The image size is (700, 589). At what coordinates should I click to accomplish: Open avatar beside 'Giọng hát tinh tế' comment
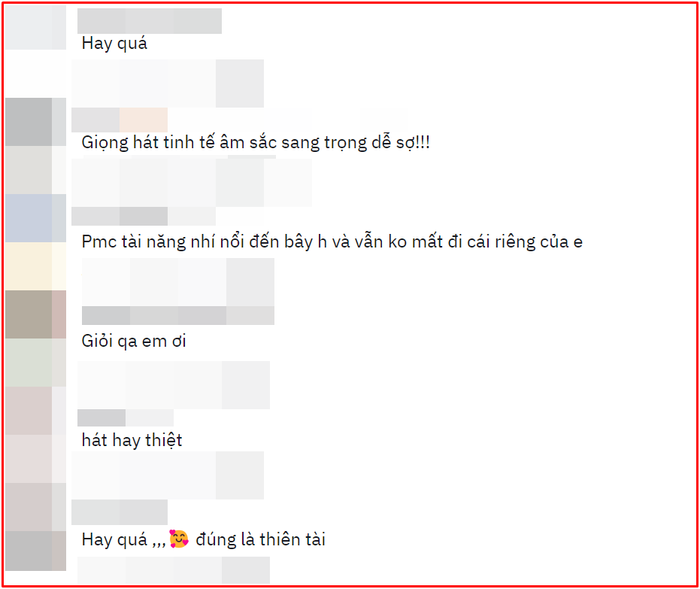click(x=36, y=122)
